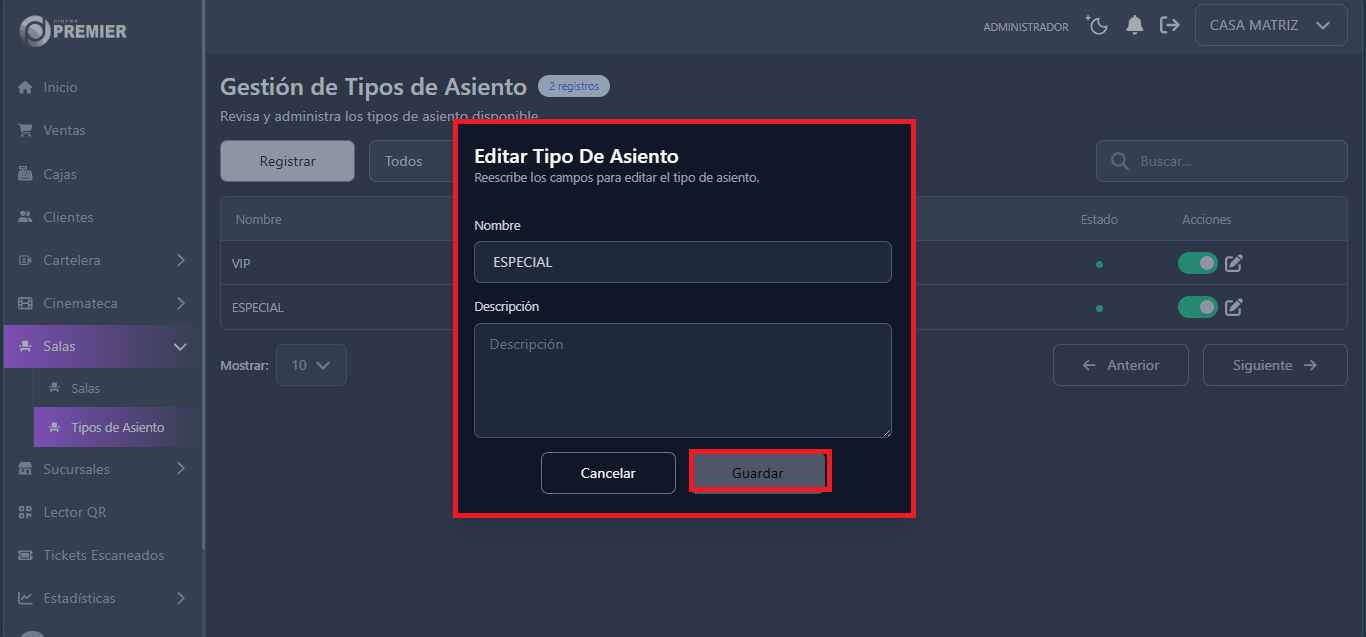
Task: Disable the VIP estado switch
Action: (1197, 263)
